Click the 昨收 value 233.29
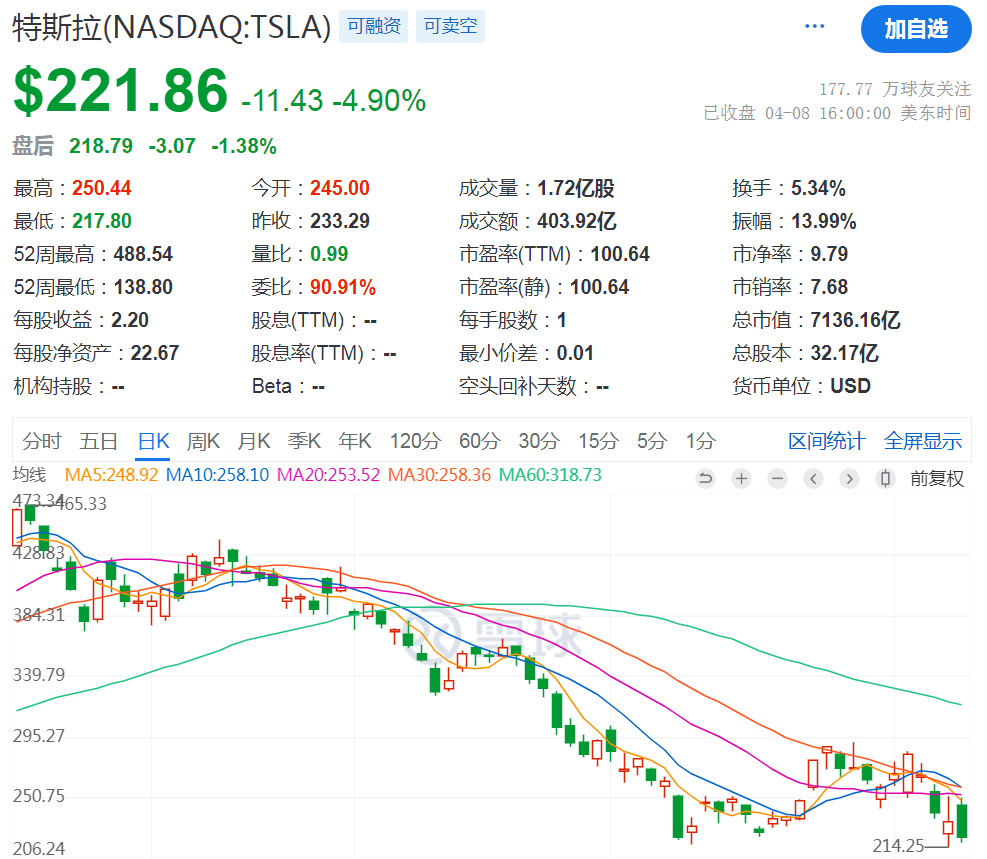 coord(340,222)
